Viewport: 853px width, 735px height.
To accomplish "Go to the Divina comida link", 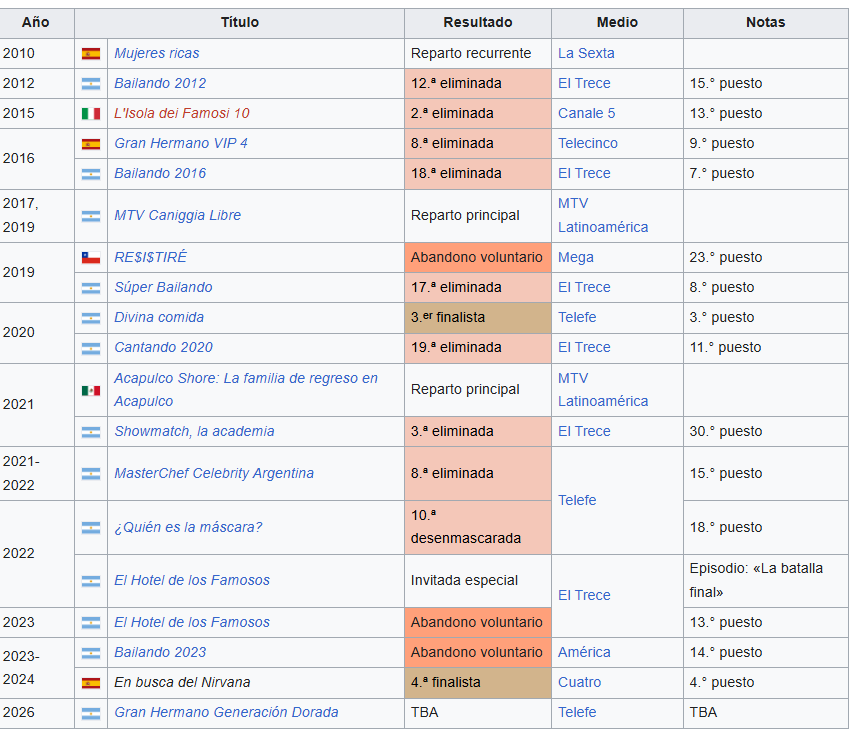I will [159, 317].
